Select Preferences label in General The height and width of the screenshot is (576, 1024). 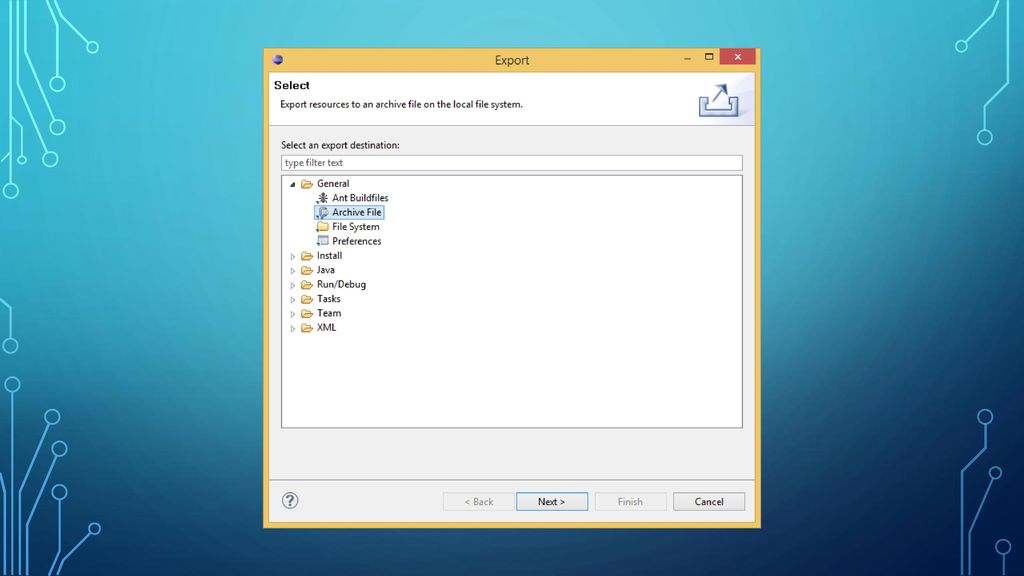(357, 241)
